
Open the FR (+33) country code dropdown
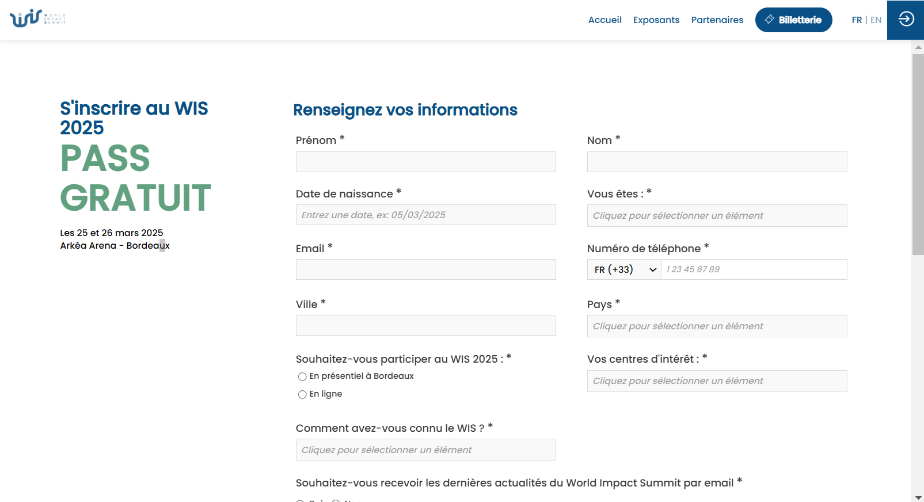click(625, 269)
